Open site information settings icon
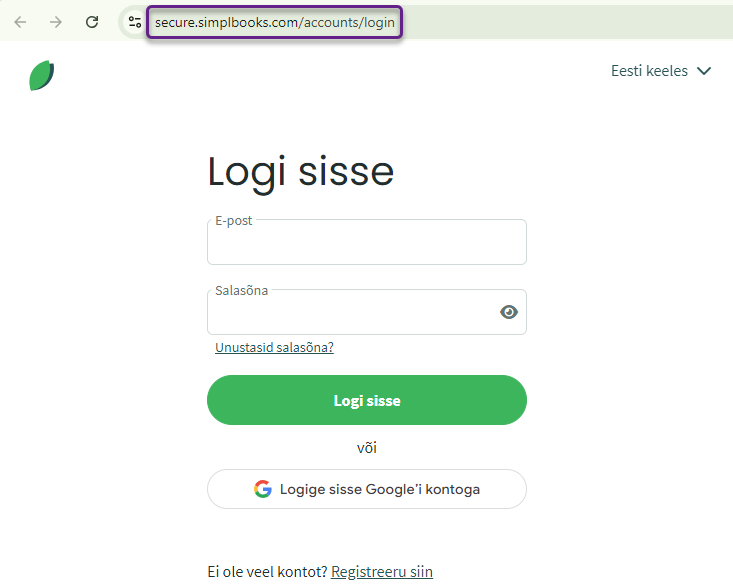Image resolution: width=733 pixels, height=588 pixels. [135, 22]
